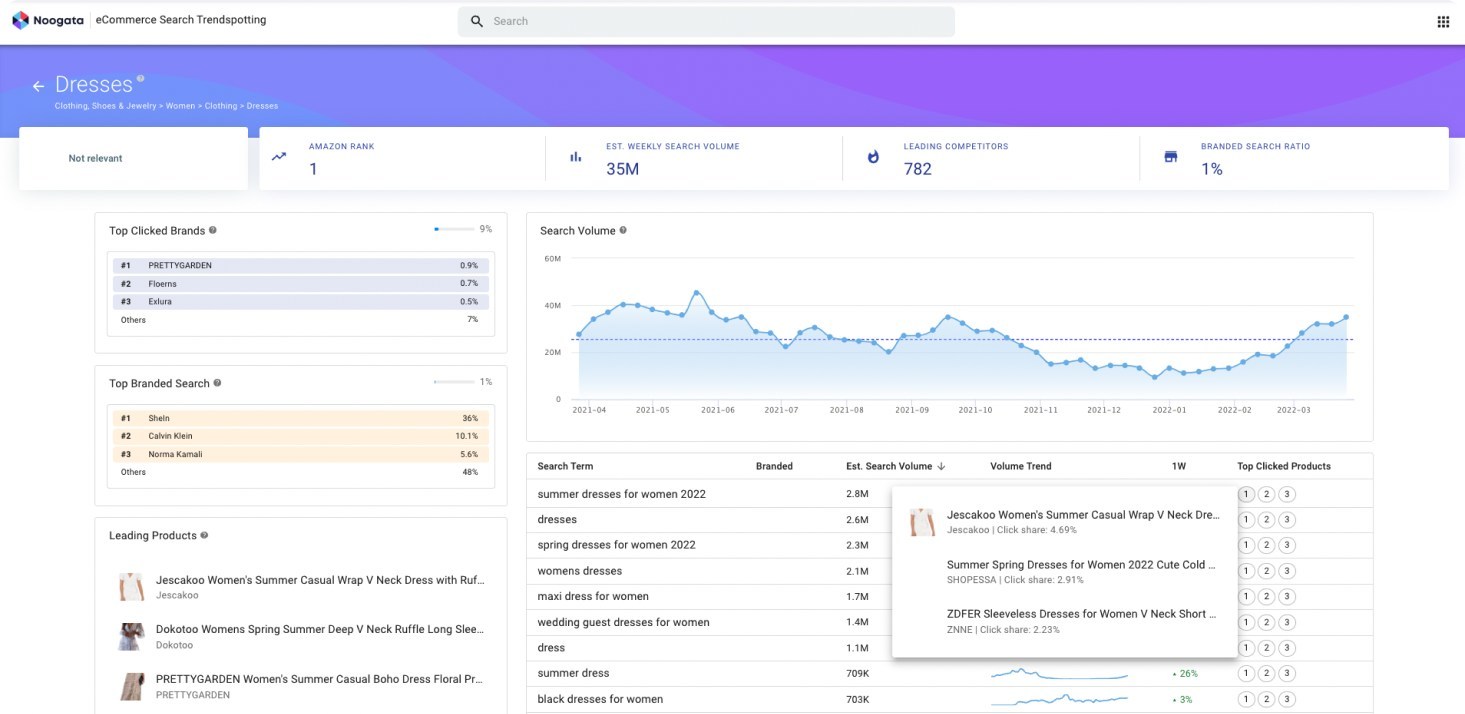Select the Not relevant card
This screenshot has height=714, width=1465.
click(133, 158)
